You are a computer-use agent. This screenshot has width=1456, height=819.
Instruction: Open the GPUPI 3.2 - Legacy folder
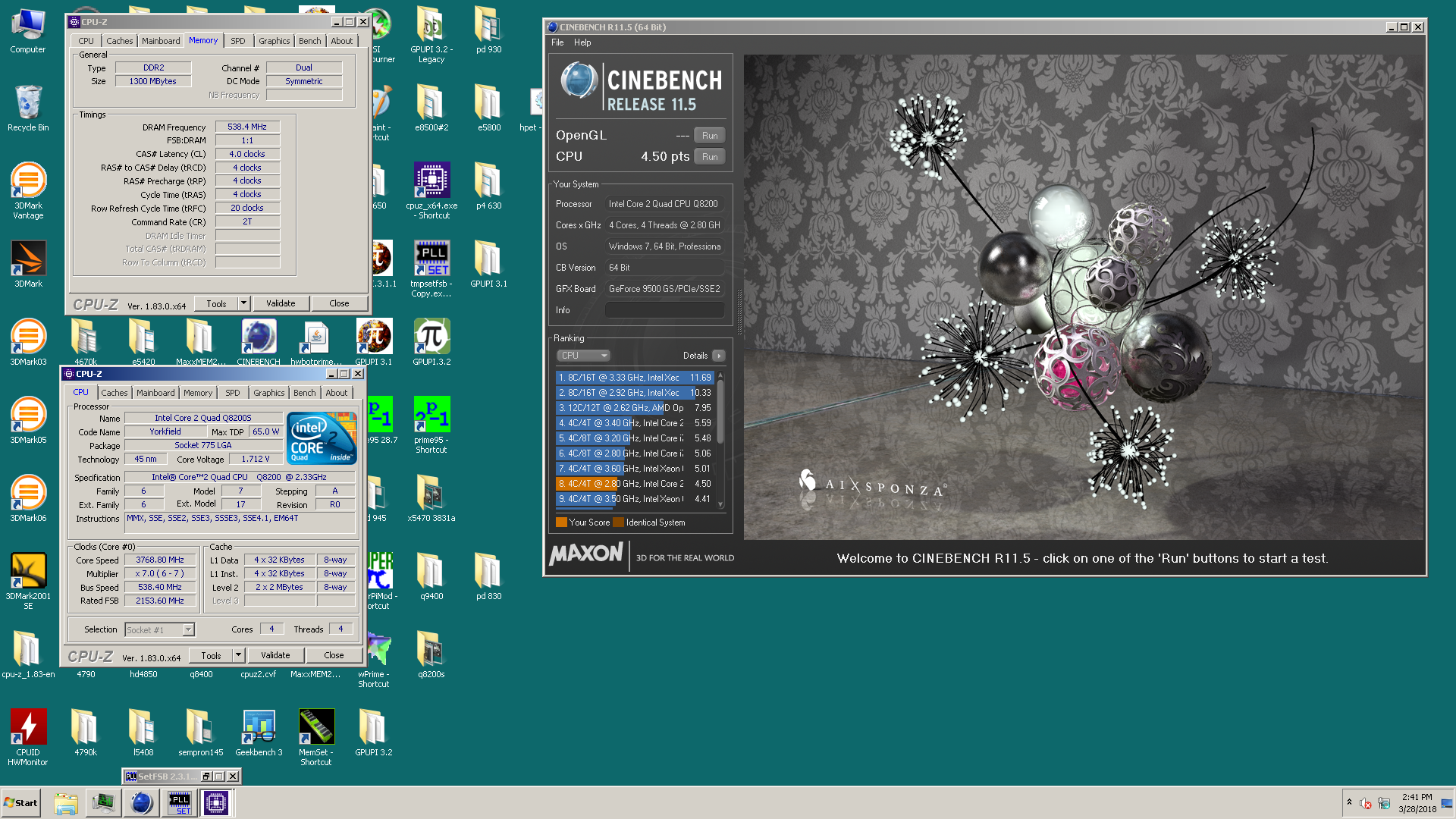click(431, 35)
